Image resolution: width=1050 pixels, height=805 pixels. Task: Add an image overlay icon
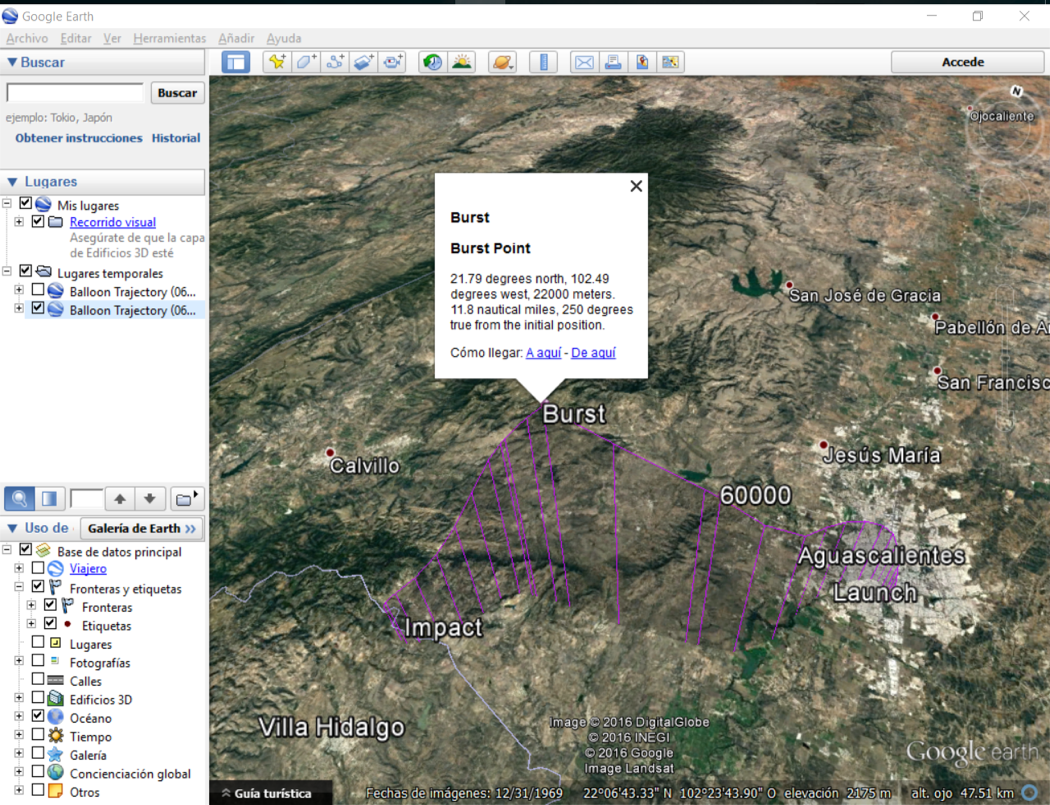(364, 62)
